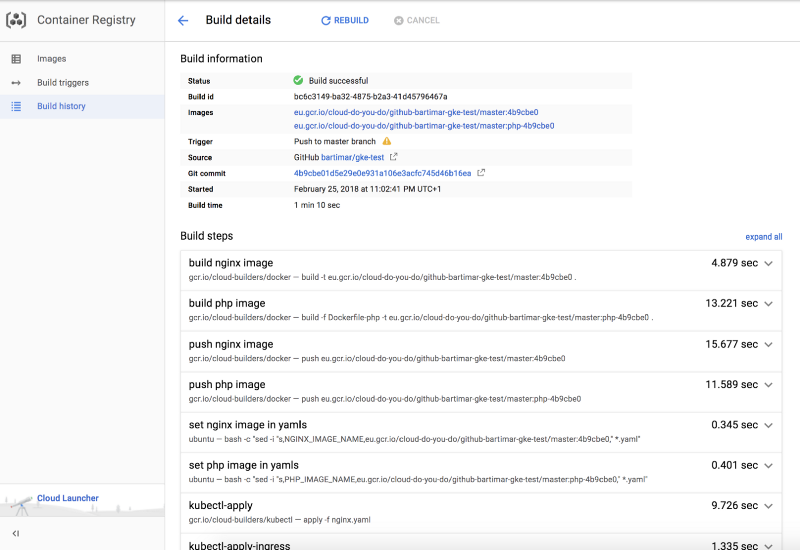This screenshot has width=800, height=550.
Task: Open the master:php-4b9cbe0 image link
Action: click(x=424, y=126)
